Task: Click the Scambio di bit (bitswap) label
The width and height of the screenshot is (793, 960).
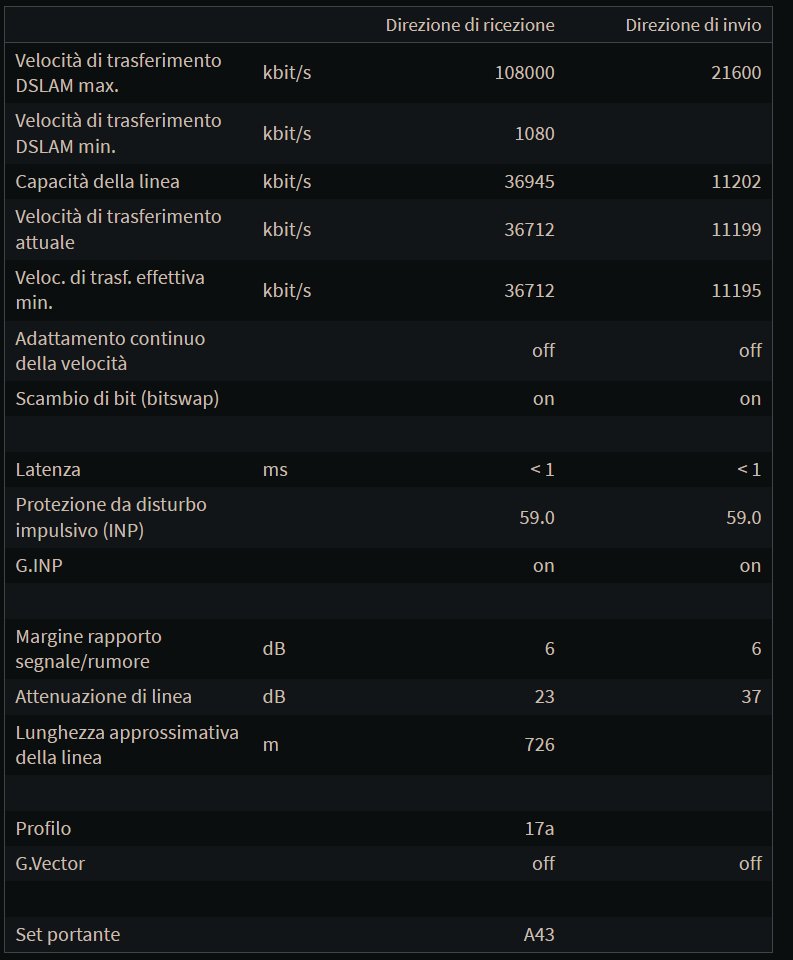Action: tap(118, 399)
